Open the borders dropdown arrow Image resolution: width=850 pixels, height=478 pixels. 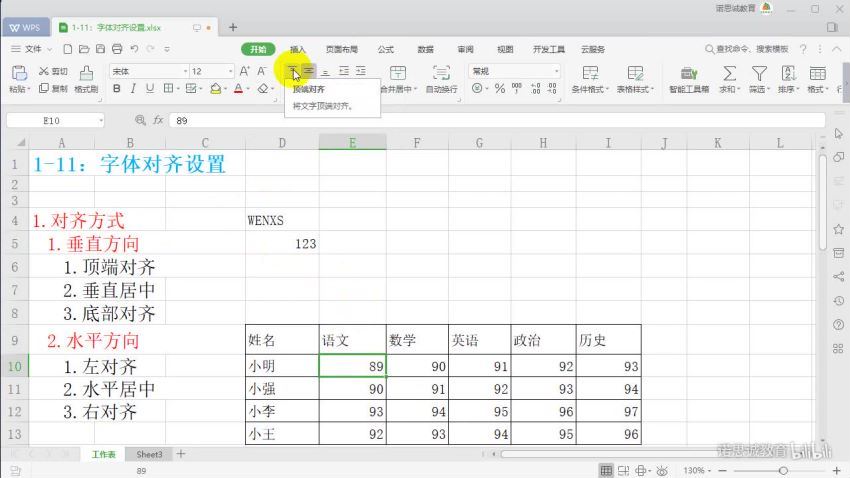178,88
